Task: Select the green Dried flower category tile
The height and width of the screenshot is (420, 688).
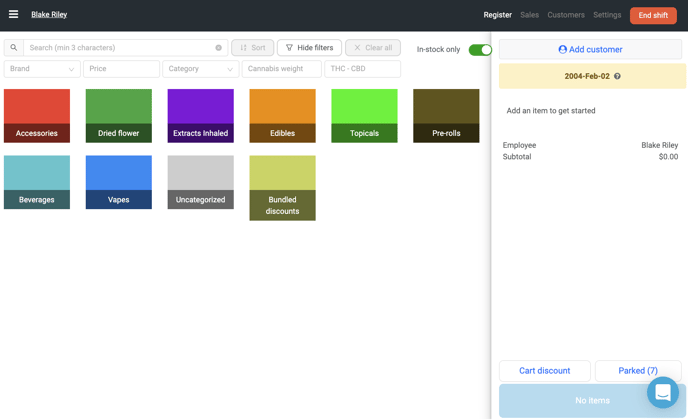Action: click(x=119, y=116)
